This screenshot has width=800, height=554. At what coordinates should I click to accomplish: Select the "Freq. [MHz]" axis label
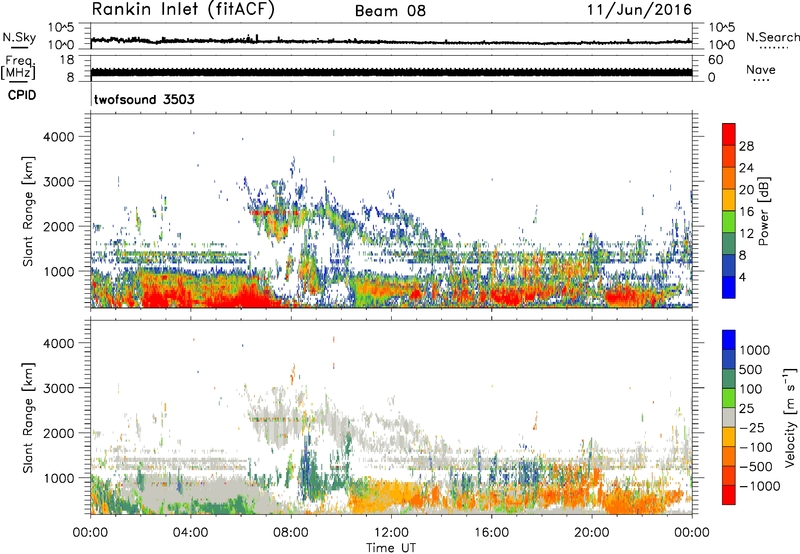point(18,67)
